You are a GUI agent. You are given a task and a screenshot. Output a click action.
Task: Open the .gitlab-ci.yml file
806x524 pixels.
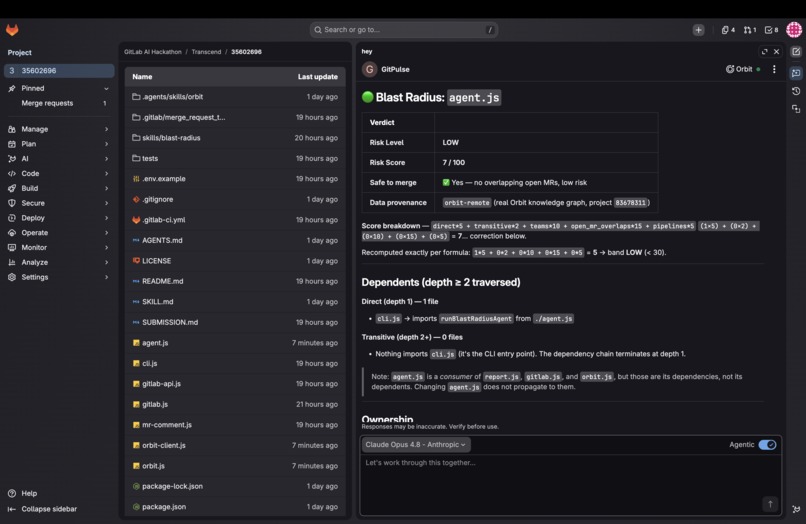164,220
